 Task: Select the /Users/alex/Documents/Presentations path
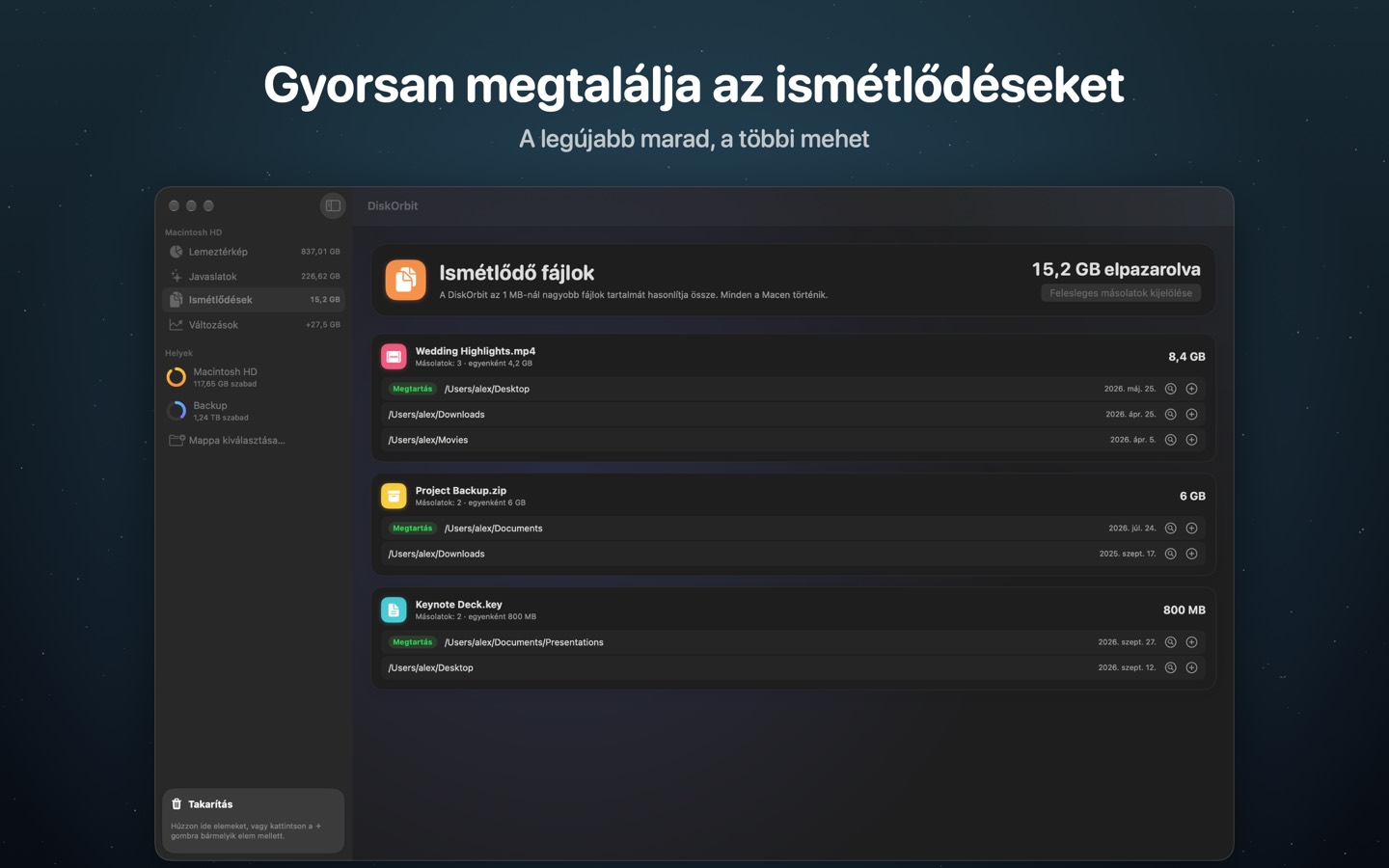pyautogui.click(x=524, y=642)
